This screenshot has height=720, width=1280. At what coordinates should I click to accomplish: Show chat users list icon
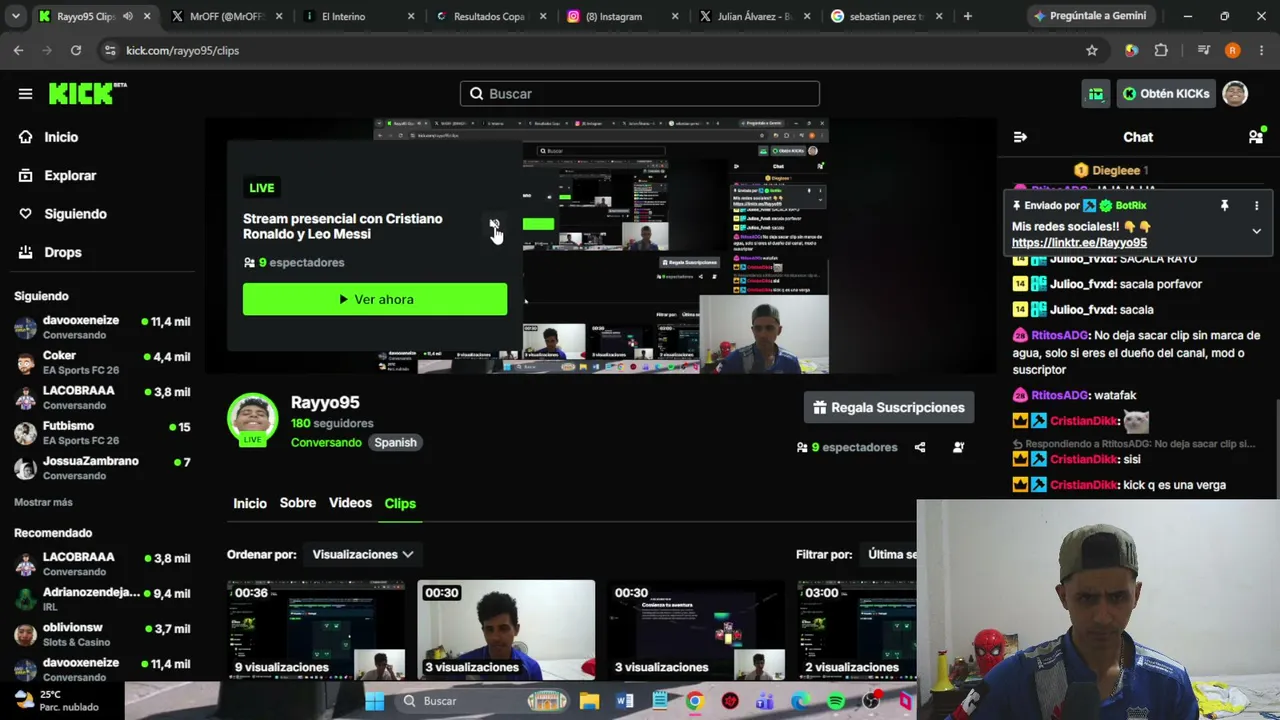click(1256, 137)
